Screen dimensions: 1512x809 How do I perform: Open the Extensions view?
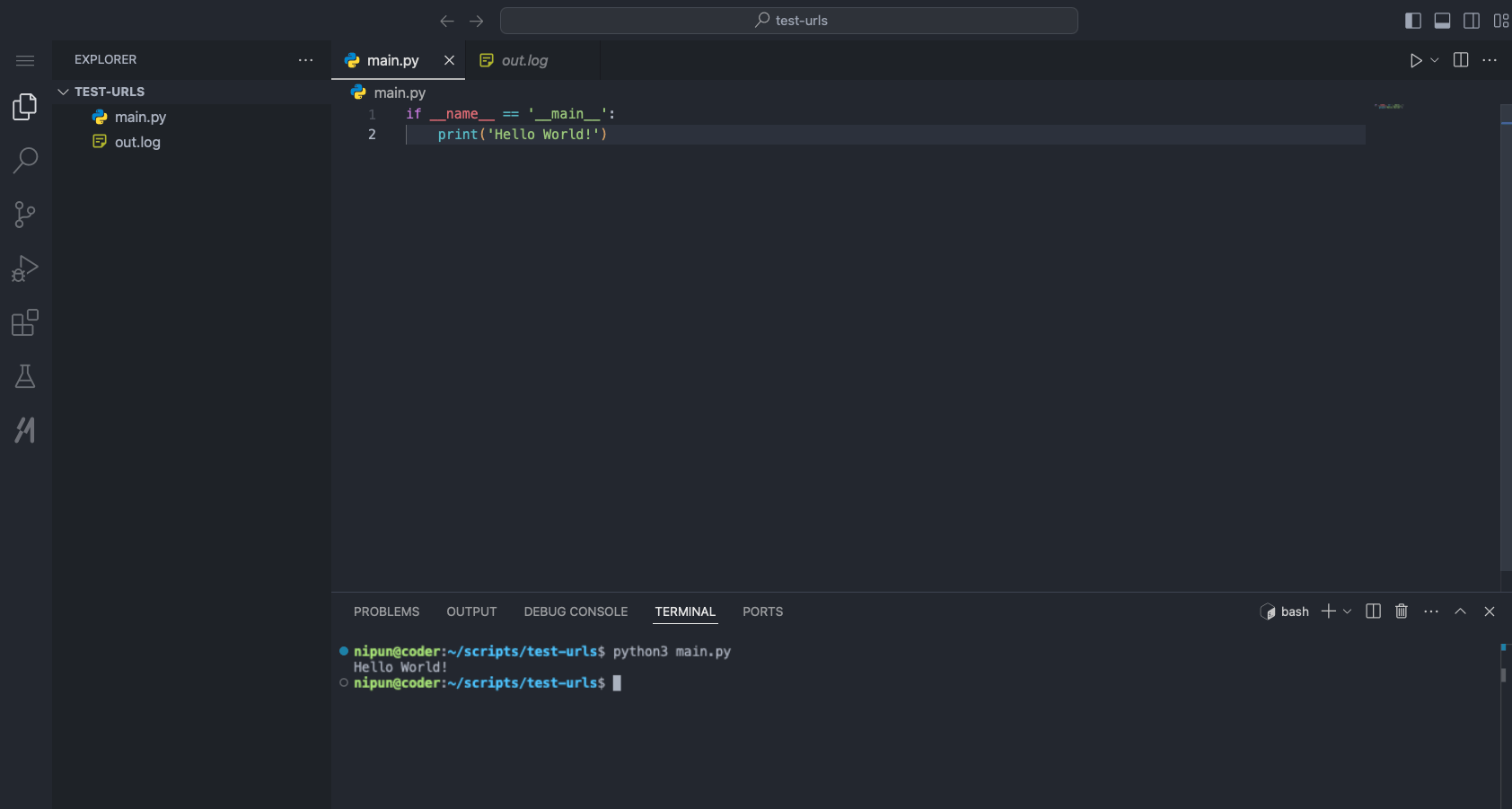point(24,322)
